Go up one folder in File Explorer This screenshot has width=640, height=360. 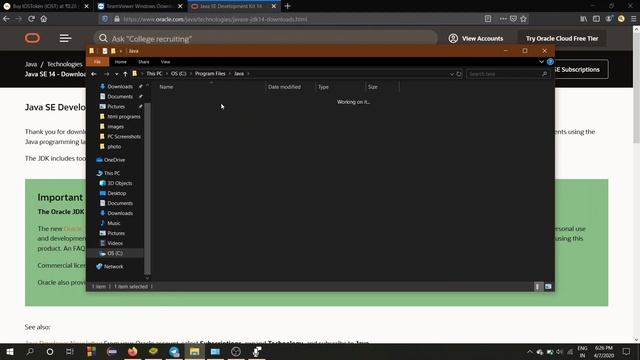coord(125,74)
